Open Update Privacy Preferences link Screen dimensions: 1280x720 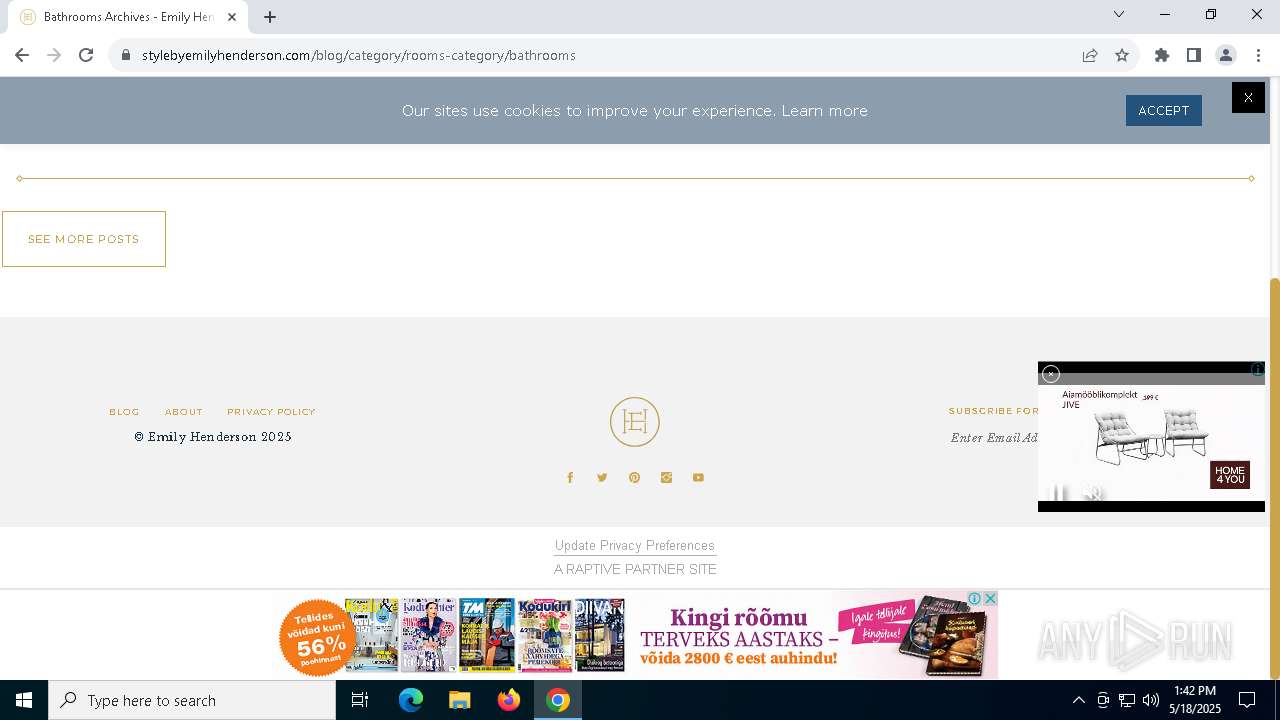coord(635,545)
